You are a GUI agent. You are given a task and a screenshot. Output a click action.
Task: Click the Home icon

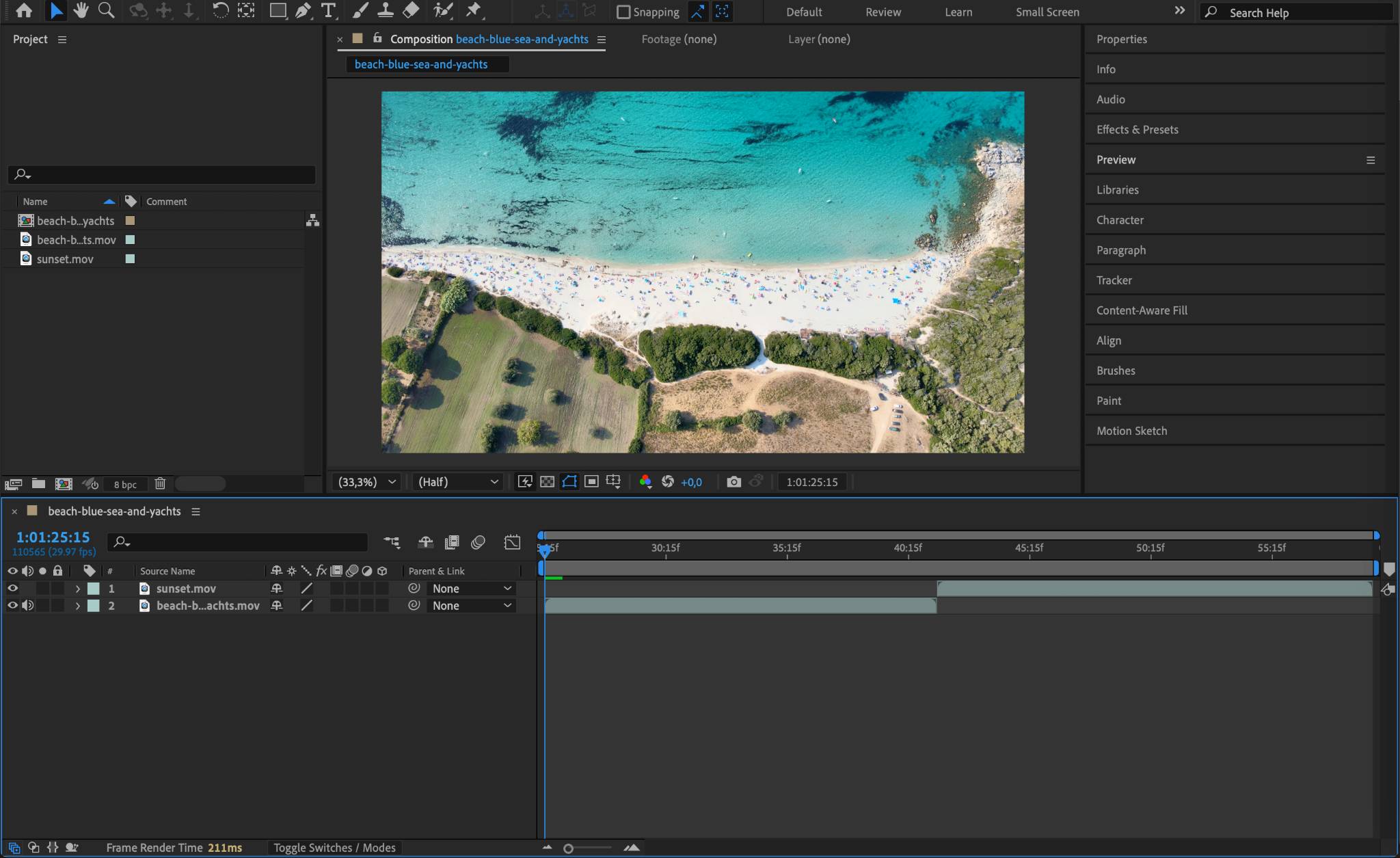coord(24,11)
